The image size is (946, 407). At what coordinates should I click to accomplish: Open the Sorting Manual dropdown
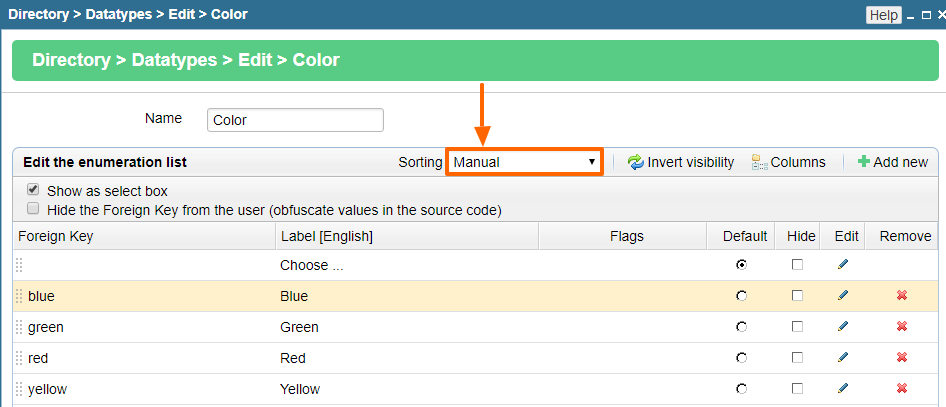(524, 162)
